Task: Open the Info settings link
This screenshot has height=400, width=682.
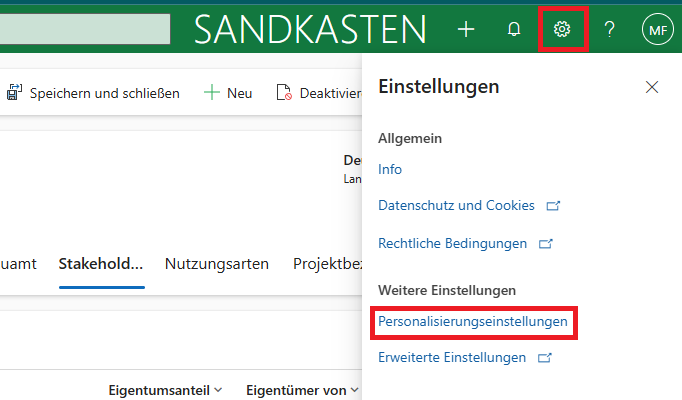Action: [390, 169]
